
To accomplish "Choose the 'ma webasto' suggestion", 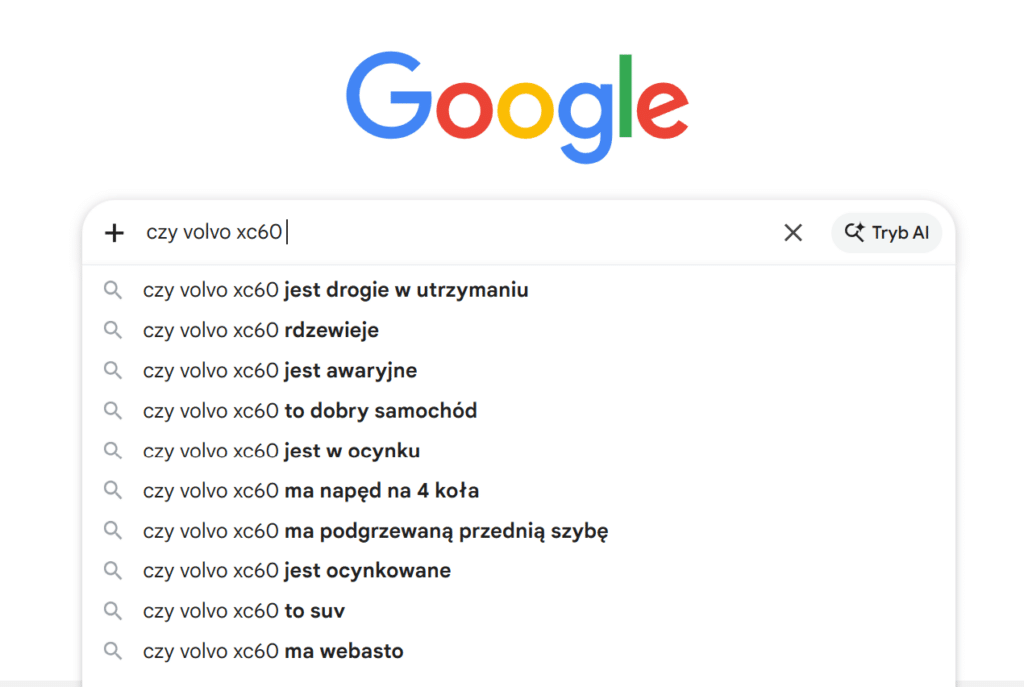I will tap(273, 651).
